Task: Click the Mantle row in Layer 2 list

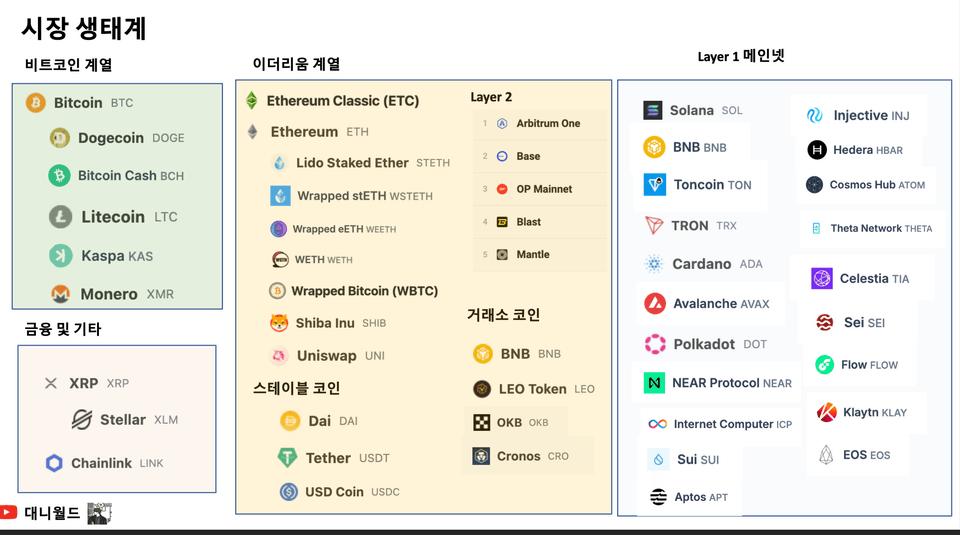Action: click(x=540, y=255)
